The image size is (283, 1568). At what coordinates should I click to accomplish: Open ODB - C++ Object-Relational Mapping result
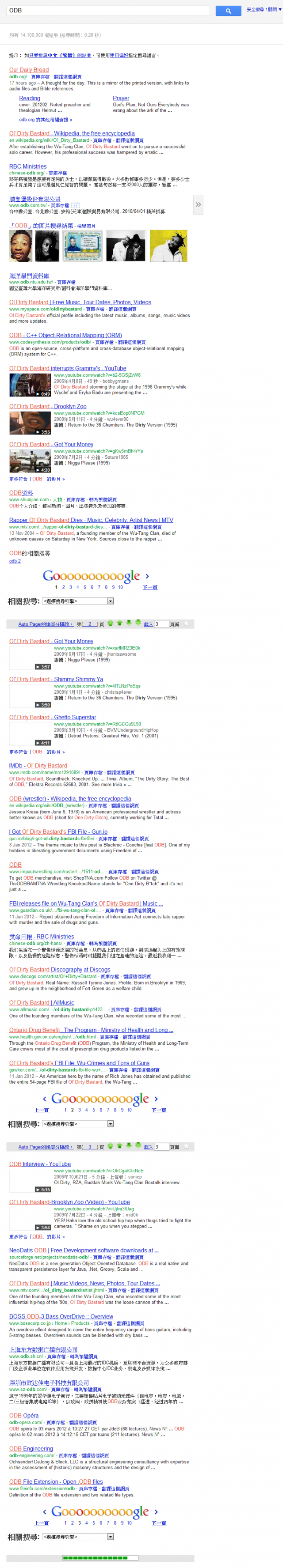(x=65, y=335)
